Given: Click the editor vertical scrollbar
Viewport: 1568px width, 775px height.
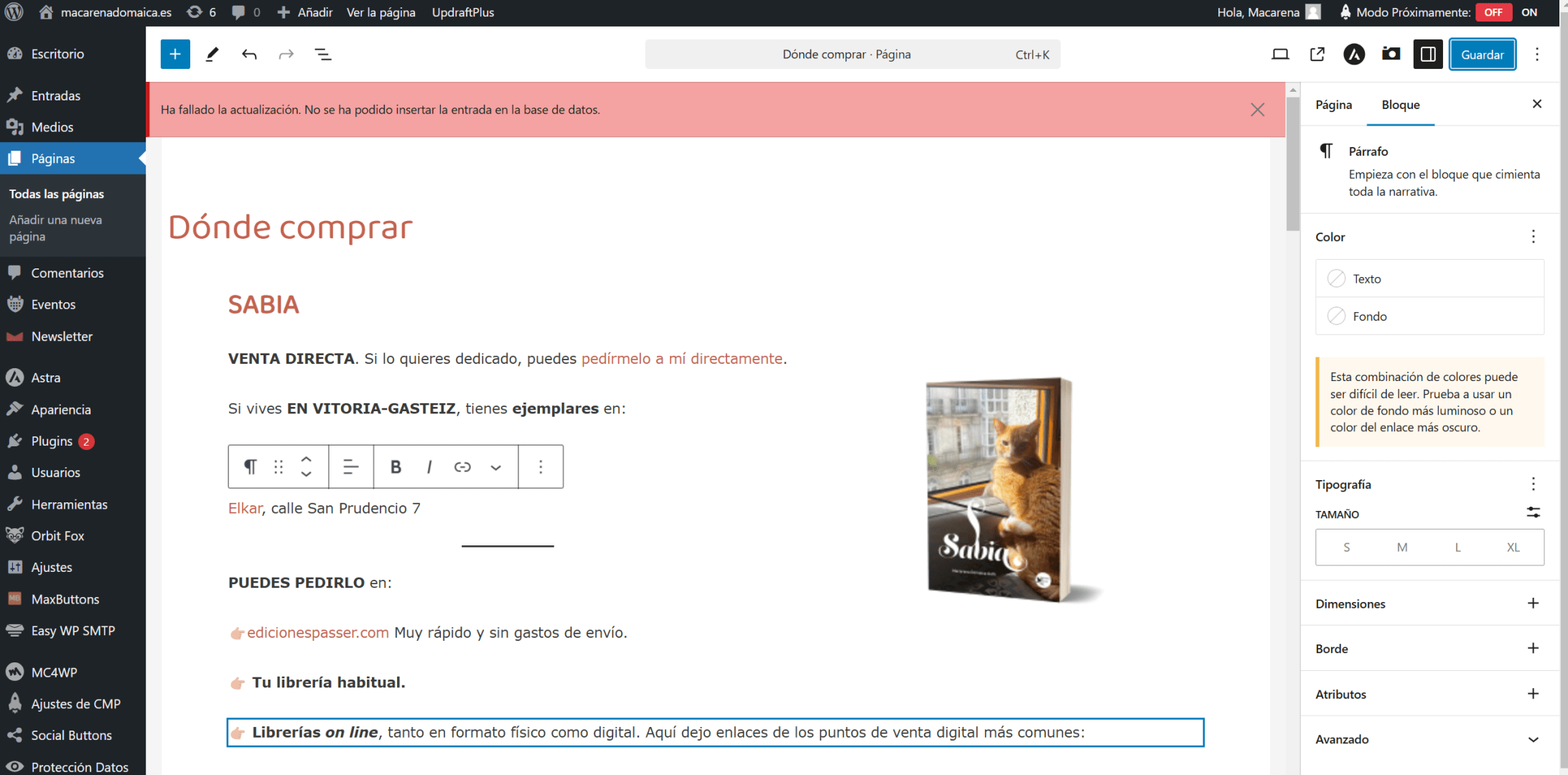Looking at the screenshot, I should 1292,165.
